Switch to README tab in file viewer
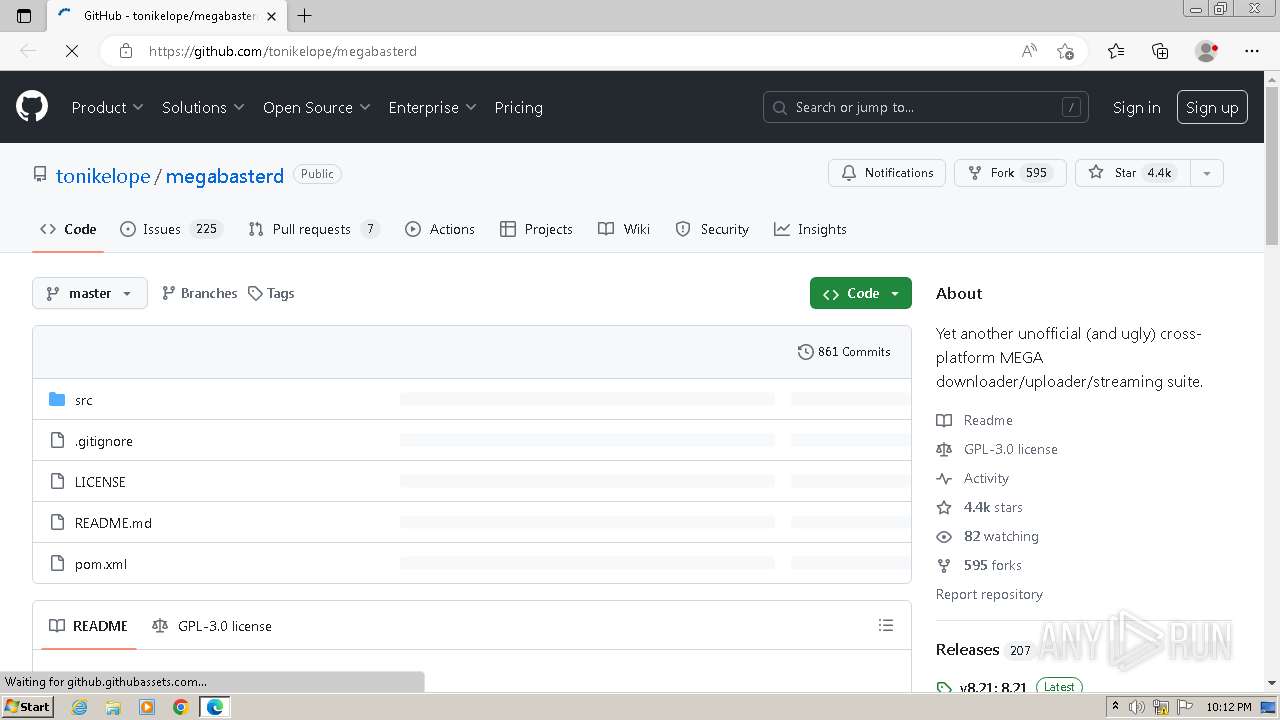The height and width of the screenshot is (720, 1280). click(88, 626)
